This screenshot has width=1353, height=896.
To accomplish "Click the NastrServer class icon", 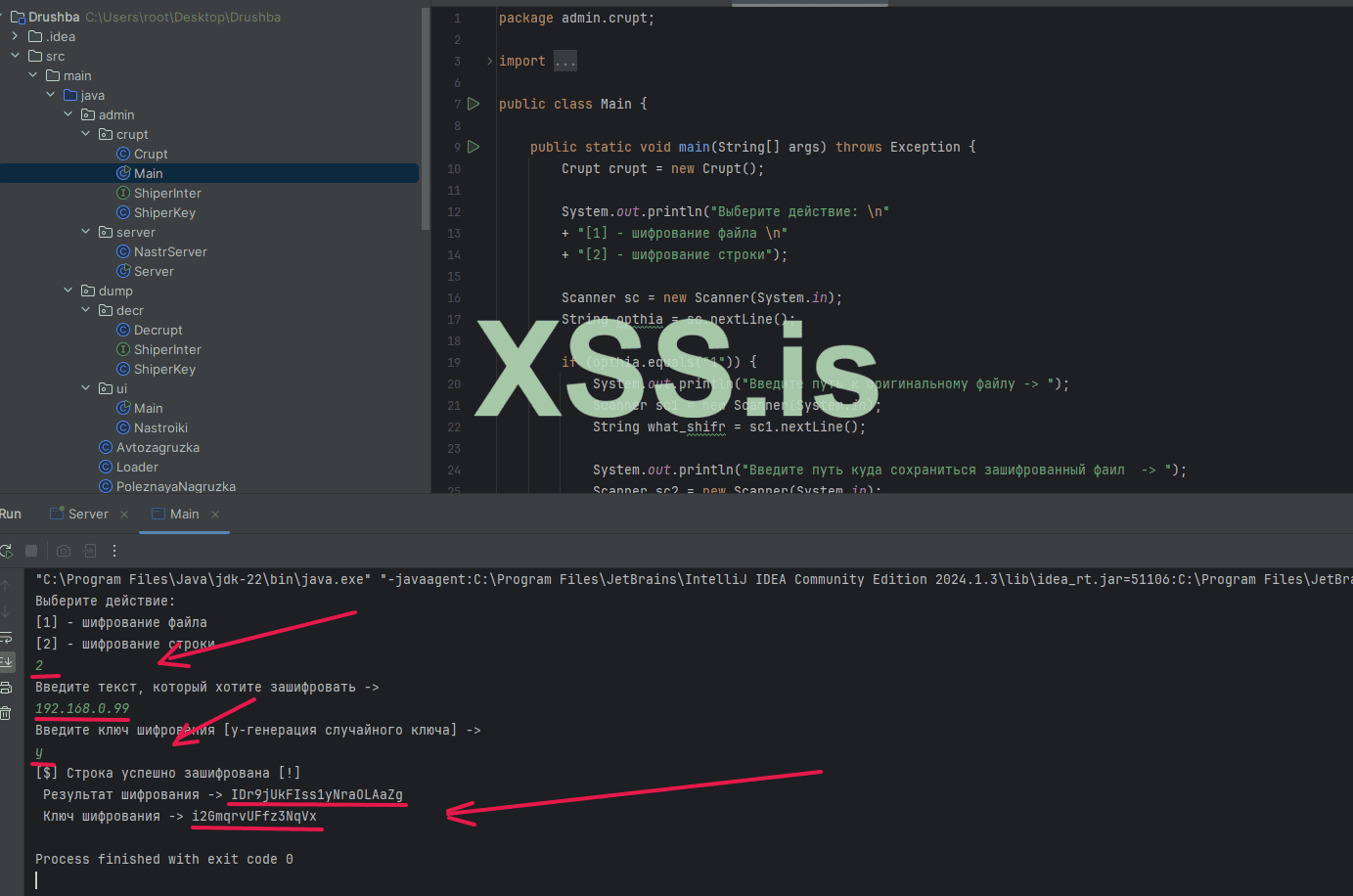I will (x=123, y=251).
